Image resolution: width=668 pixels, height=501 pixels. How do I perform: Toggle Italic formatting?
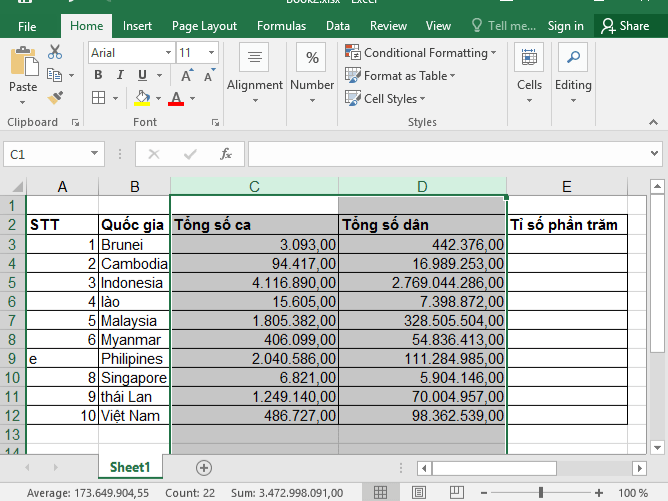pyautogui.click(x=120, y=75)
